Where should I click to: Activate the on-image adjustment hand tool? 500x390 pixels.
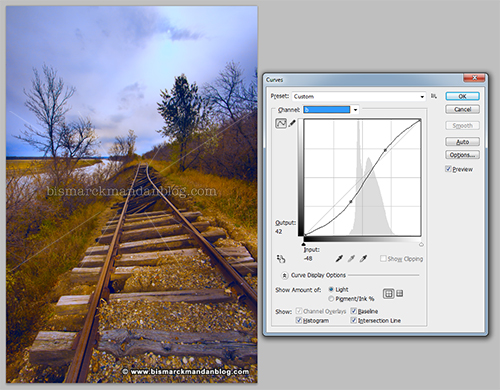click(x=281, y=259)
